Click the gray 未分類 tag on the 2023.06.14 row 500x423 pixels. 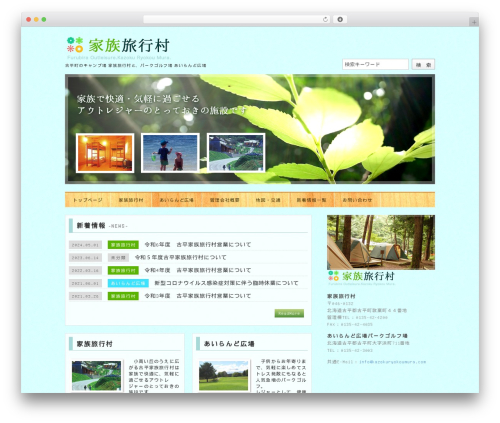coord(118,258)
